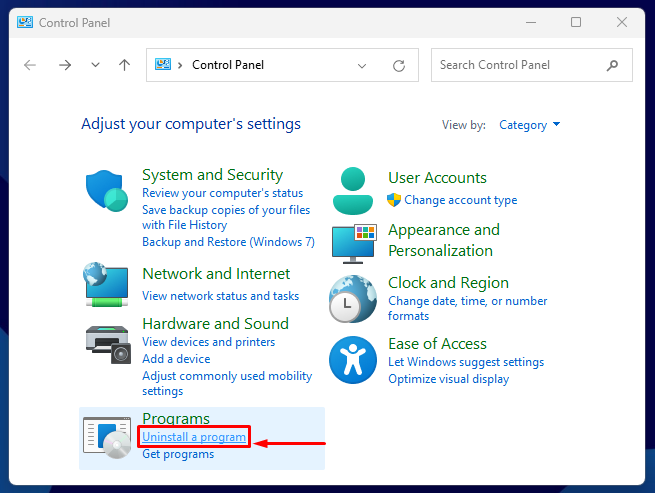Open the Clock and Region globe icon
Viewport: 655px width, 493px height.
click(x=353, y=299)
